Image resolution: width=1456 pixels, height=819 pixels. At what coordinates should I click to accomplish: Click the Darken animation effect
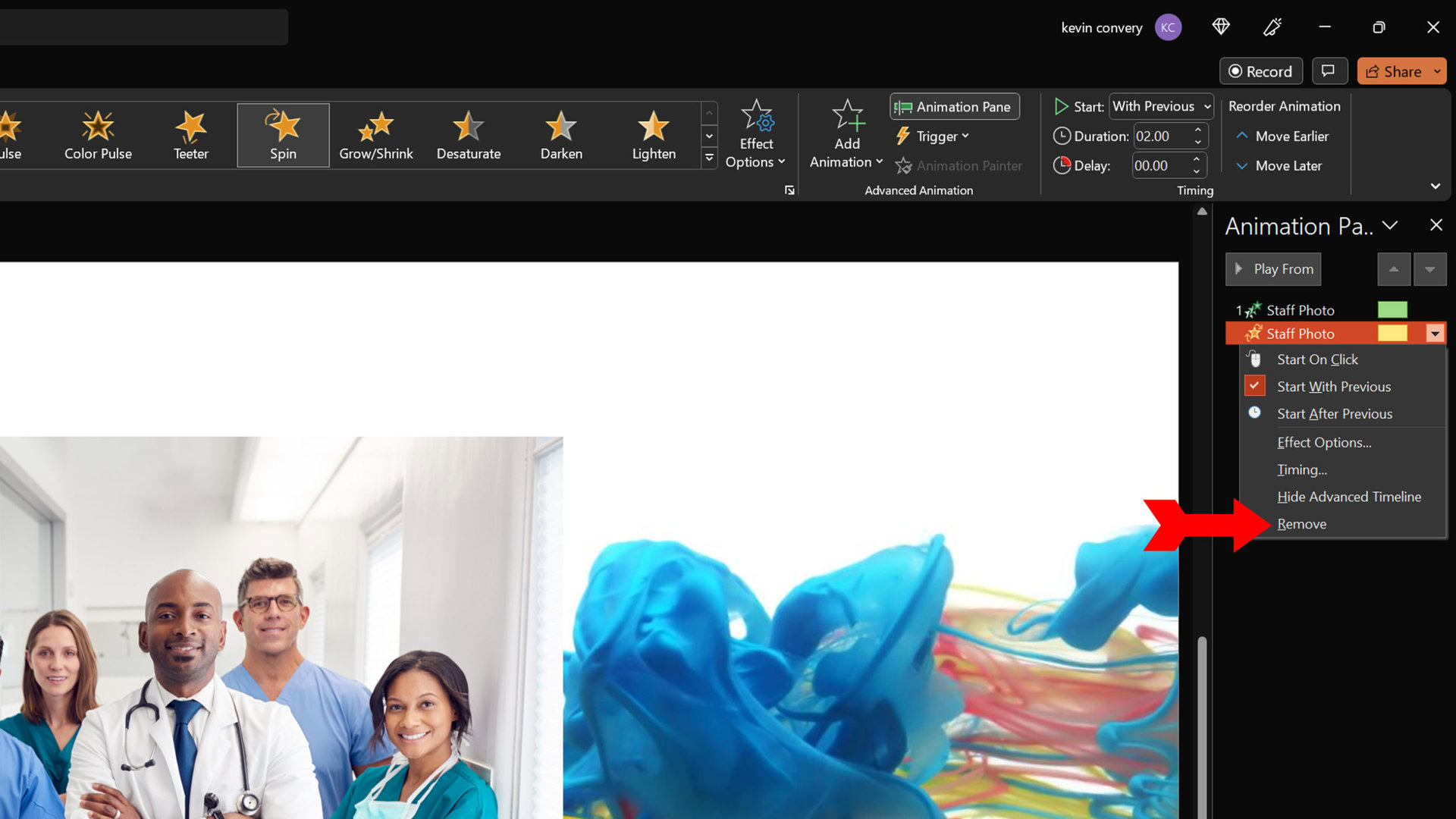[560, 136]
